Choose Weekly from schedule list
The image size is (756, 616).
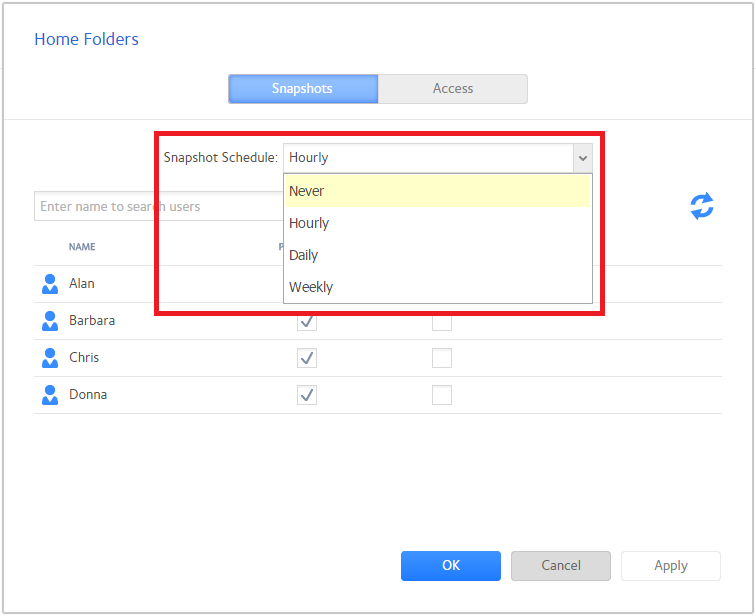click(x=438, y=287)
